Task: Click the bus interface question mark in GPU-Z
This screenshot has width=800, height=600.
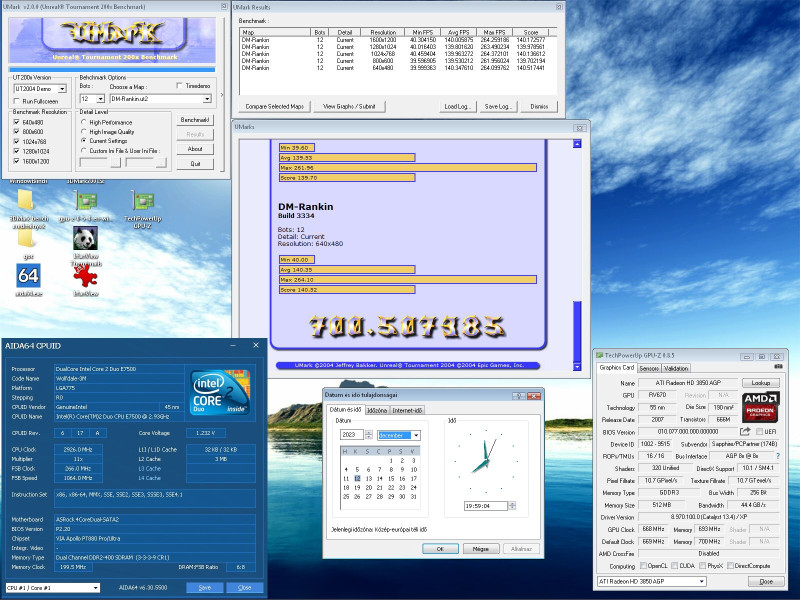Action: (x=778, y=456)
